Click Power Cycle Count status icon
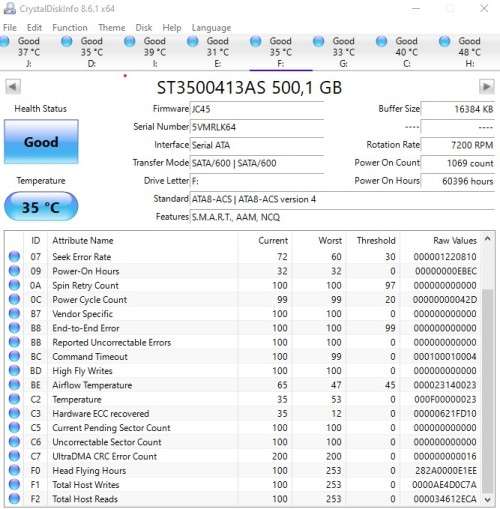Image resolution: width=500 pixels, height=509 pixels. 14,299
